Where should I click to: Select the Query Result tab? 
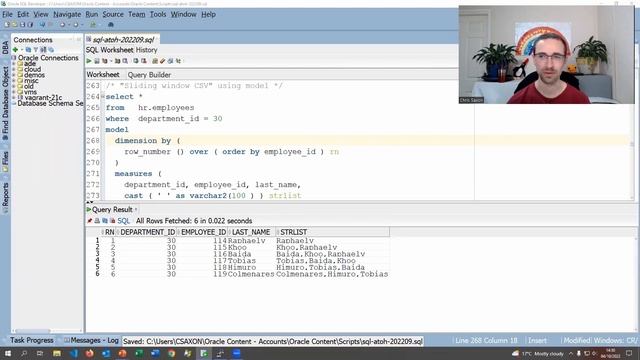tap(112, 209)
